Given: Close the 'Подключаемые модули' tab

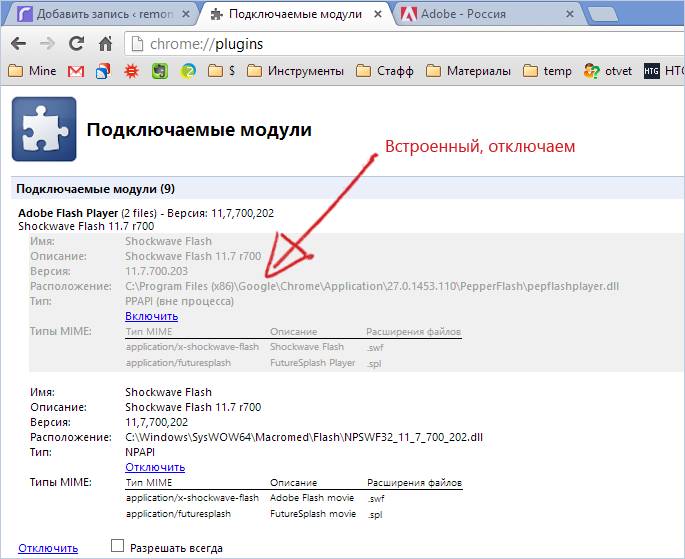Looking at the screenshot, I should [375, 15].
